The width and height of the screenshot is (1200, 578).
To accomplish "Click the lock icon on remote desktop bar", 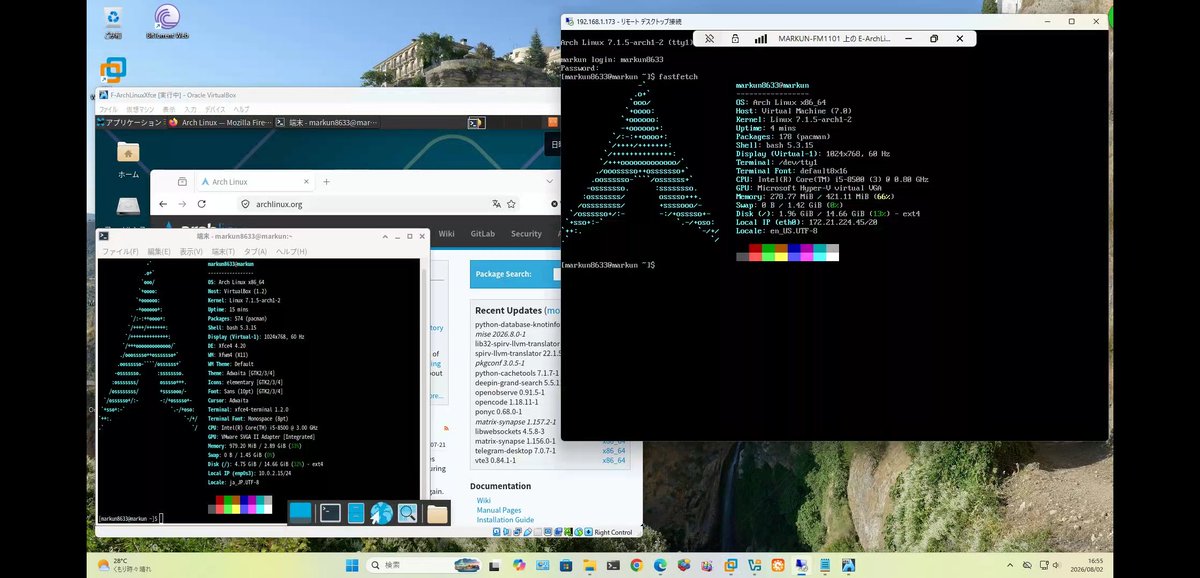I will point(735,38).
